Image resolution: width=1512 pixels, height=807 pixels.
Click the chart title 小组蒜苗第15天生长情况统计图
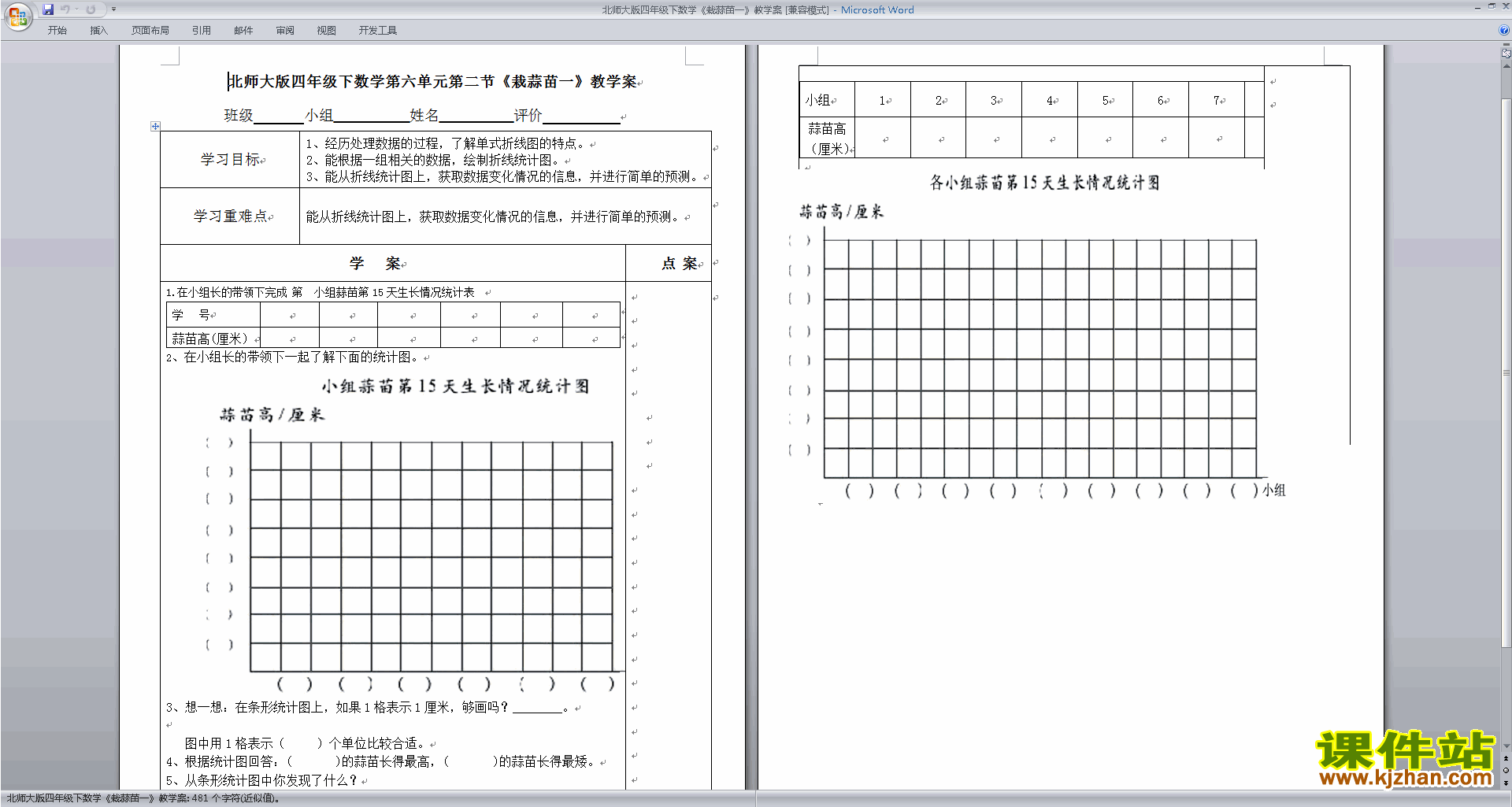[455, 387]
